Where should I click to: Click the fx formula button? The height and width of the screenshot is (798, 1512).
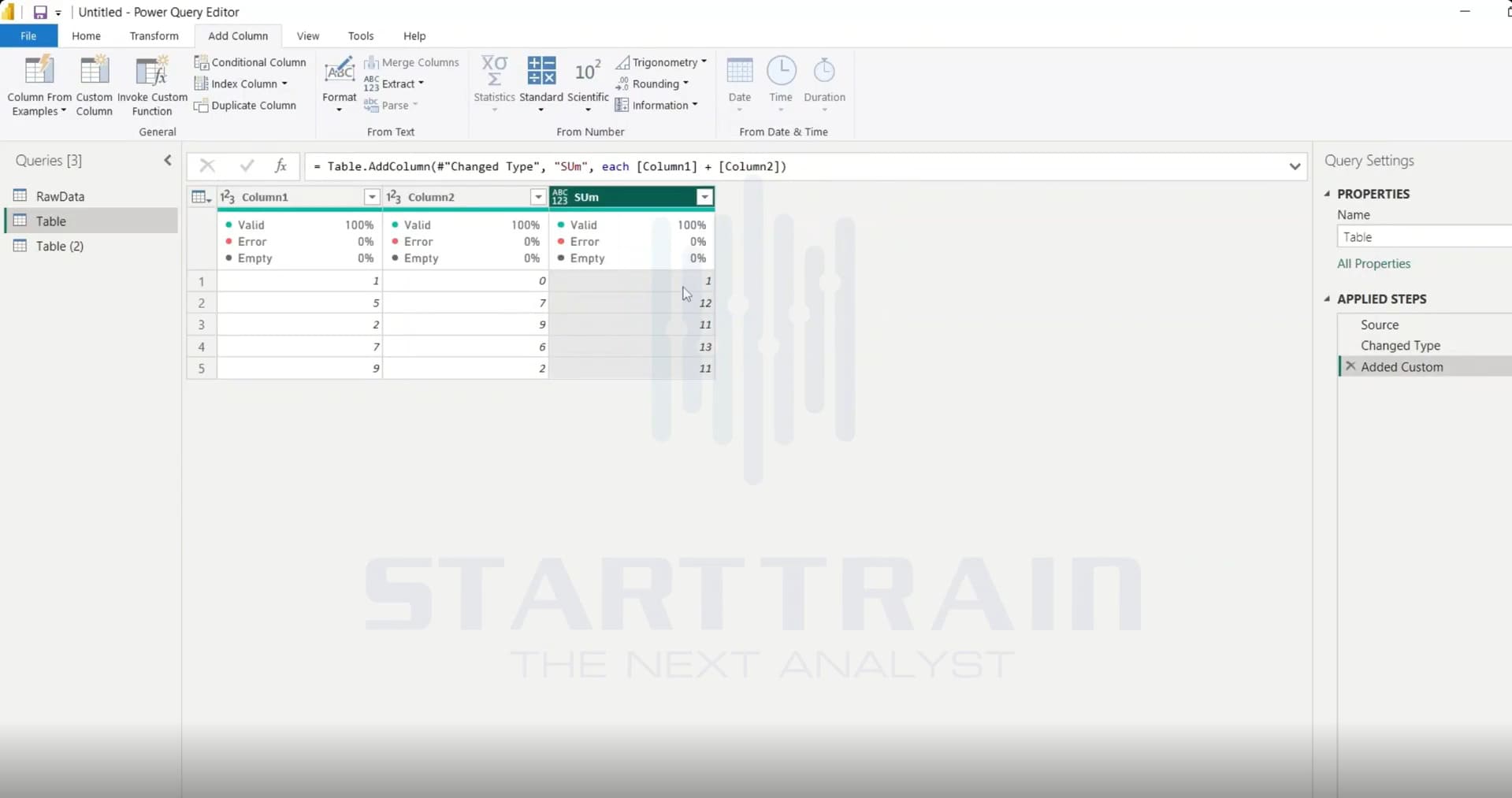pyautogui.click(x=280, y=165)
